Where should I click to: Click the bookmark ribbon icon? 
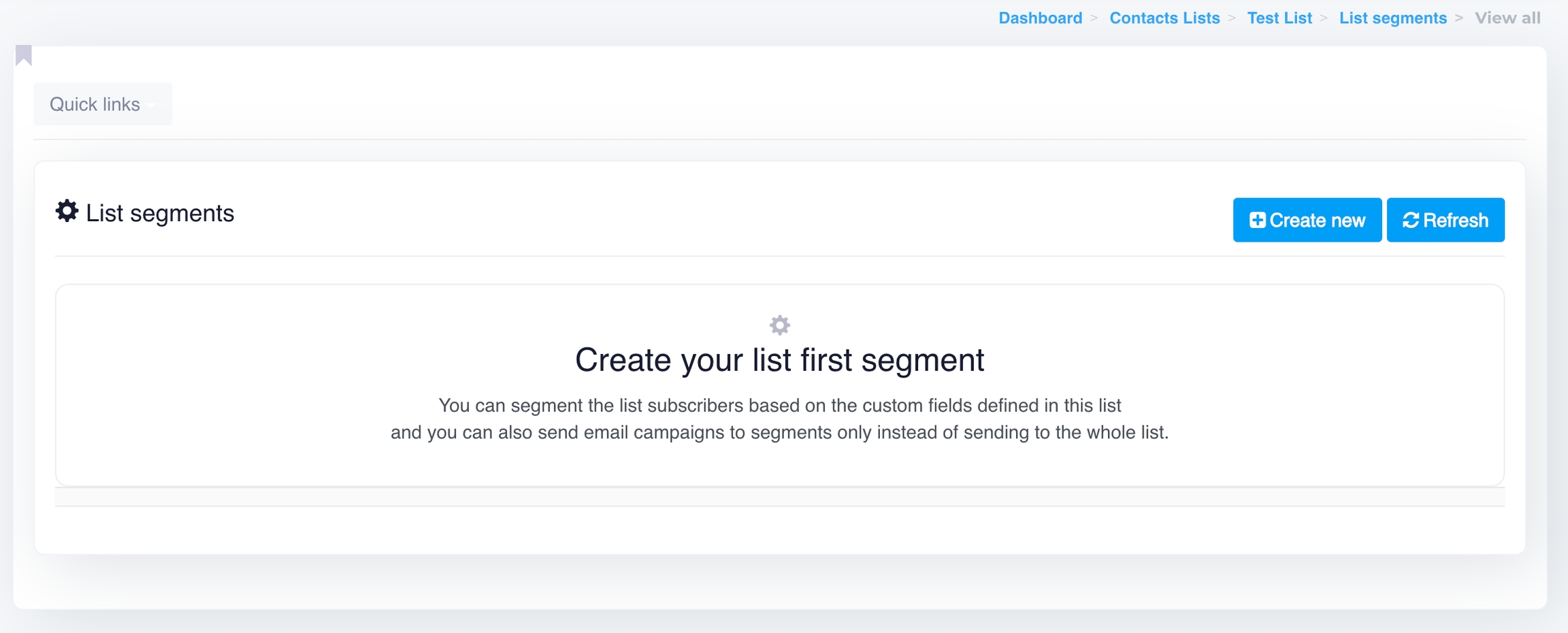(x=24, y=54)
